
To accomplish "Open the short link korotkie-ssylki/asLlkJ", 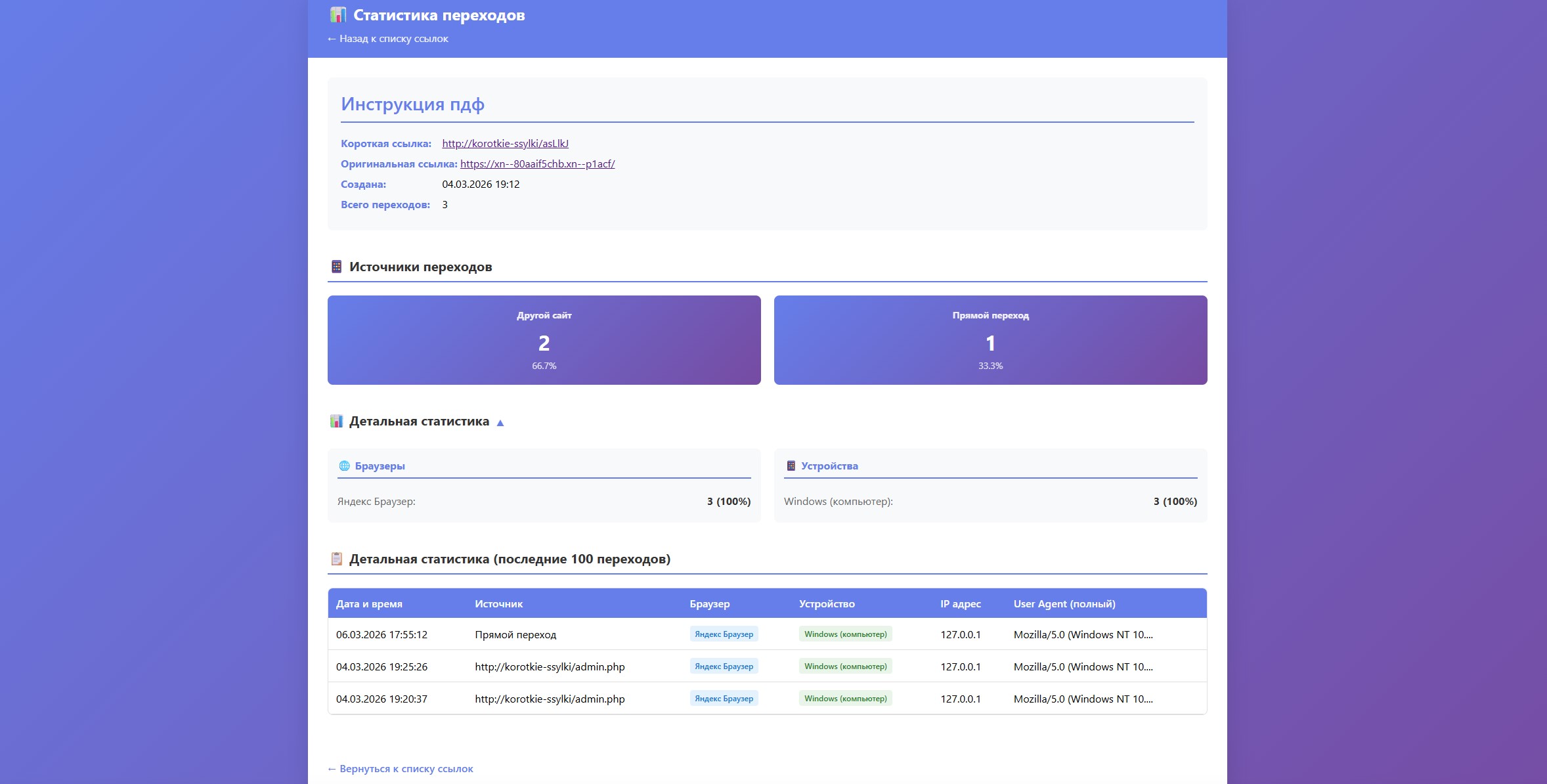I will point(505,143).
